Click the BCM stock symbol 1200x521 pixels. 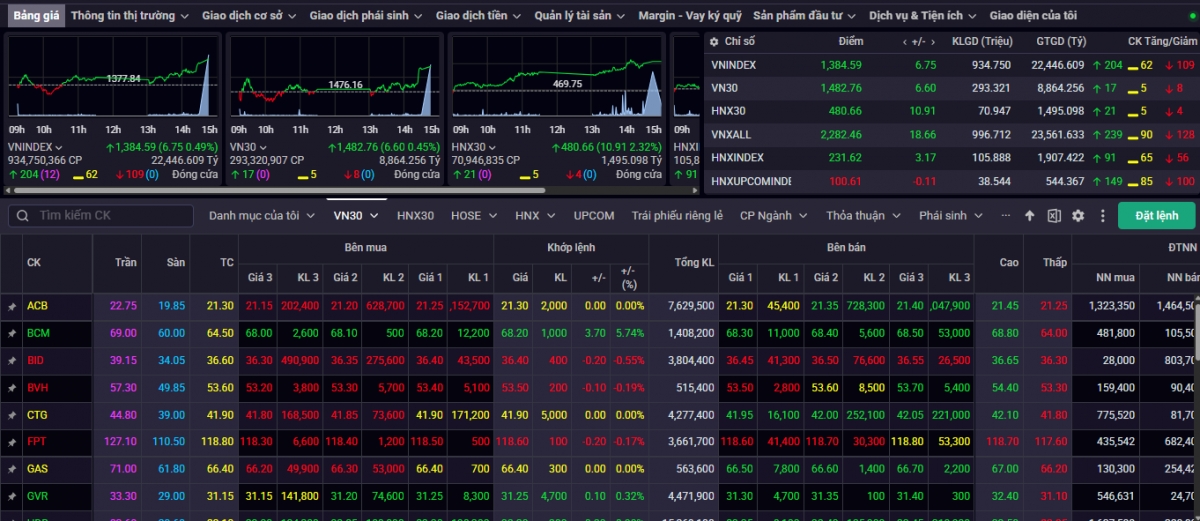click(x=38, y=333)
